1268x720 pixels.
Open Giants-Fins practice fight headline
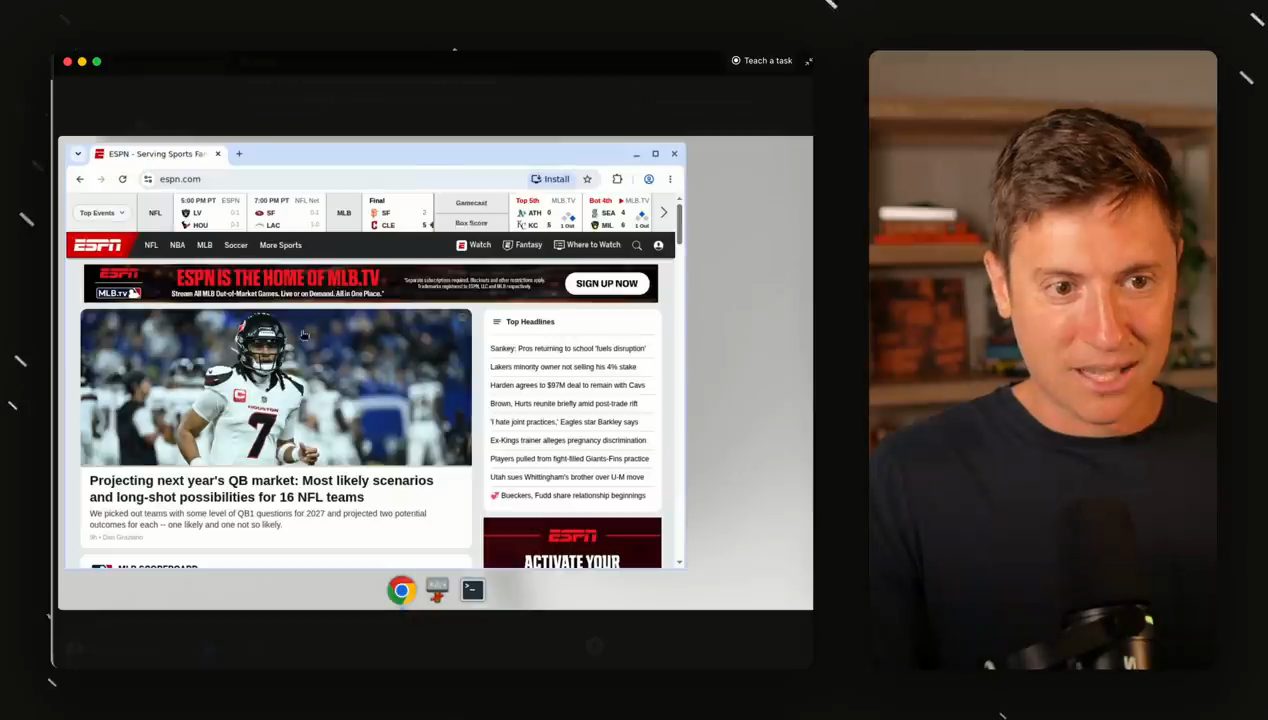(569, 458)
